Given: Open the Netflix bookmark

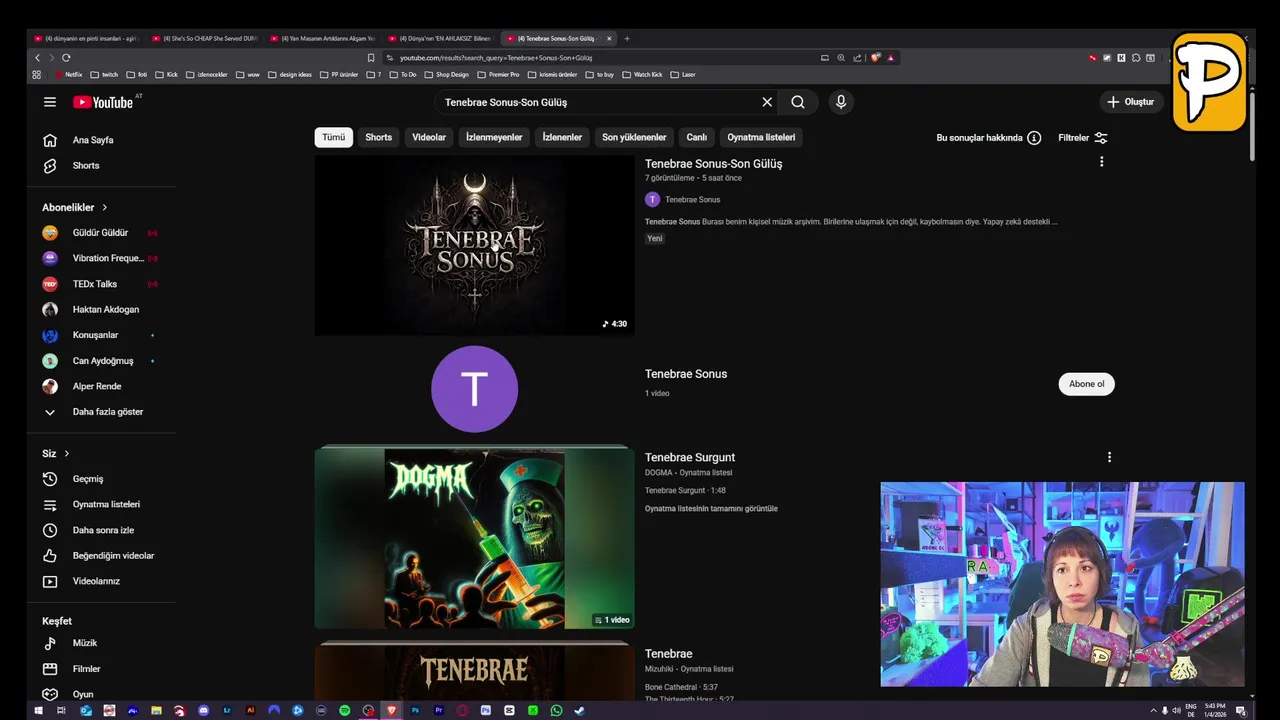Looking at the screenshot, I should (69, 75).
